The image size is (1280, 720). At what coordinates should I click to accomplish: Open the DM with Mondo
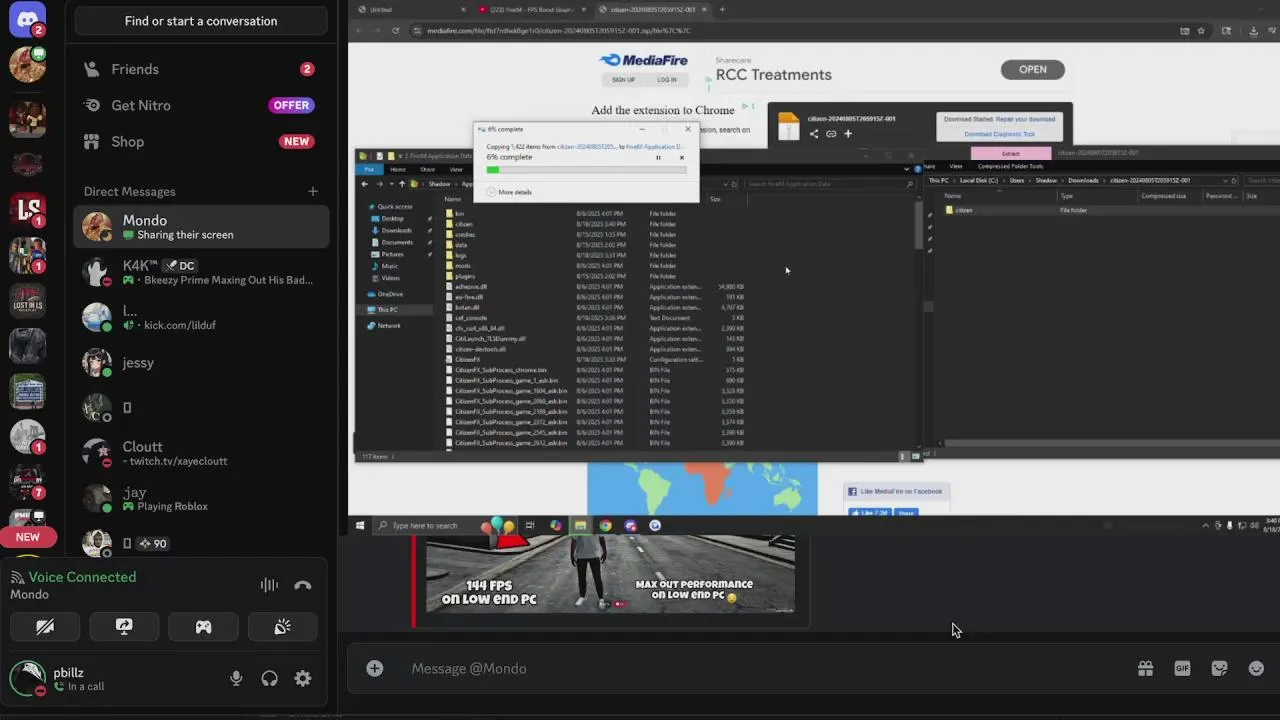201,227
